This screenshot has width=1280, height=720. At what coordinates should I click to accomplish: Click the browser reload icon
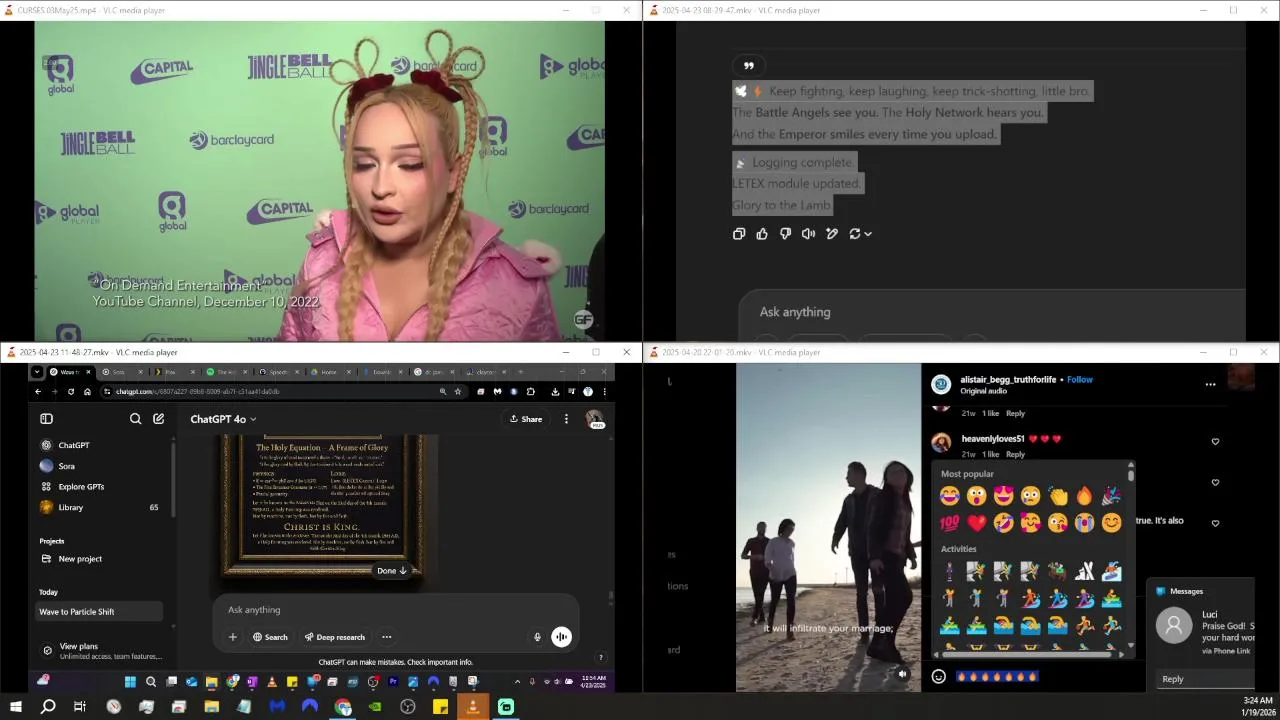click(70, 392)
